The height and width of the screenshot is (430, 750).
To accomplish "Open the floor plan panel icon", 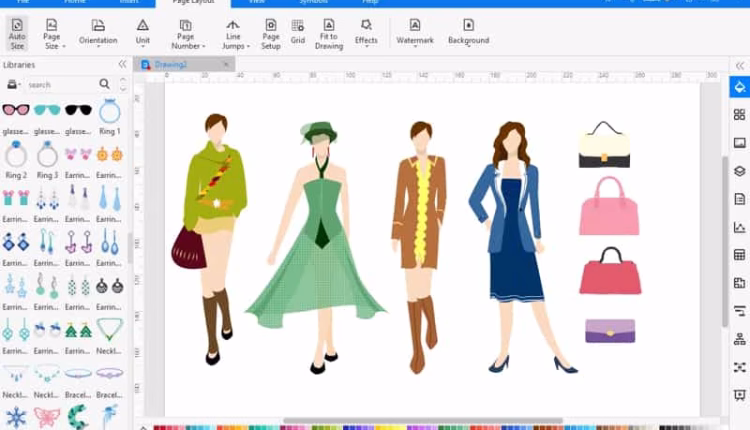I will [739, 283].
